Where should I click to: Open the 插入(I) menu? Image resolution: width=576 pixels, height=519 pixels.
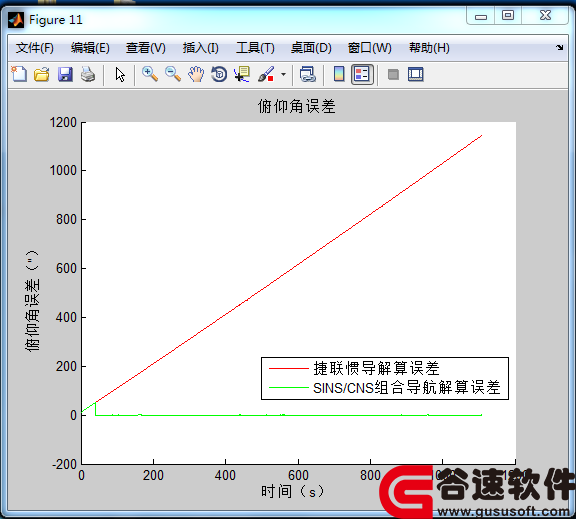coord(201,48)
